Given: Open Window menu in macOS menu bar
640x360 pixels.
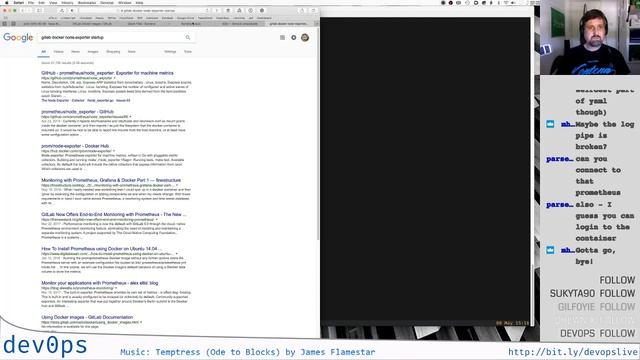Looking at the screenshot, I should (124, 2).
